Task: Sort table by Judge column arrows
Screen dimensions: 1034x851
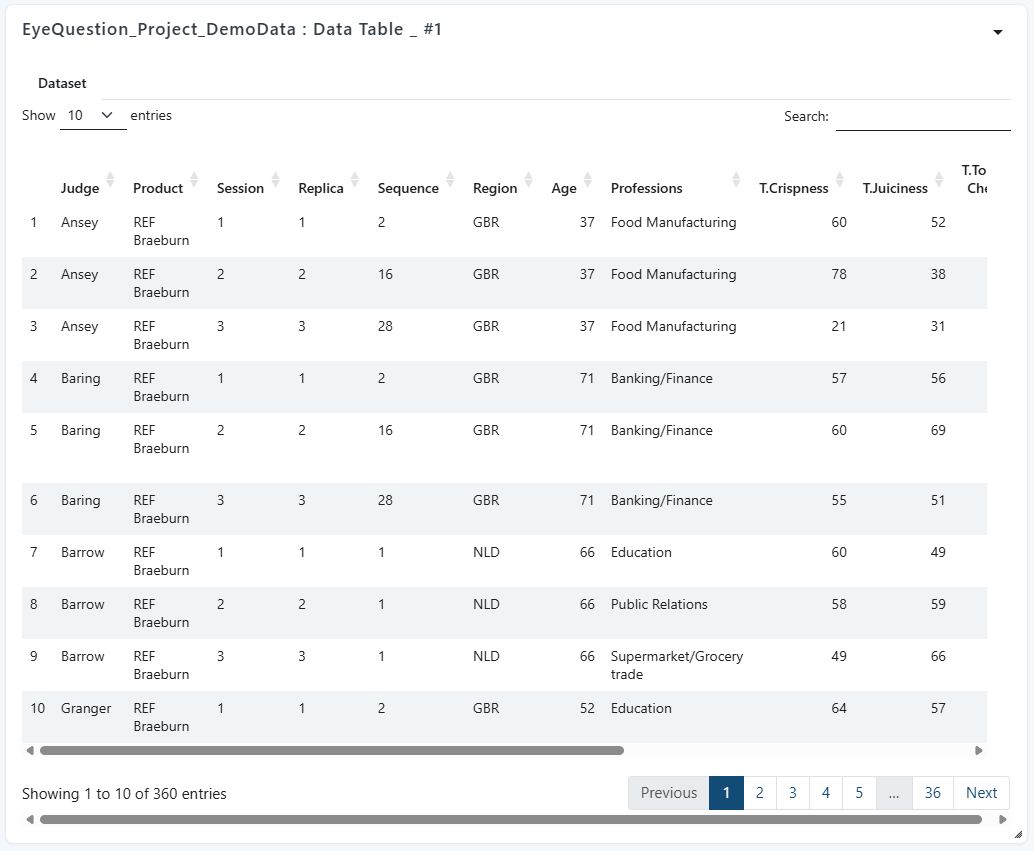Action: tap(110, 179)
